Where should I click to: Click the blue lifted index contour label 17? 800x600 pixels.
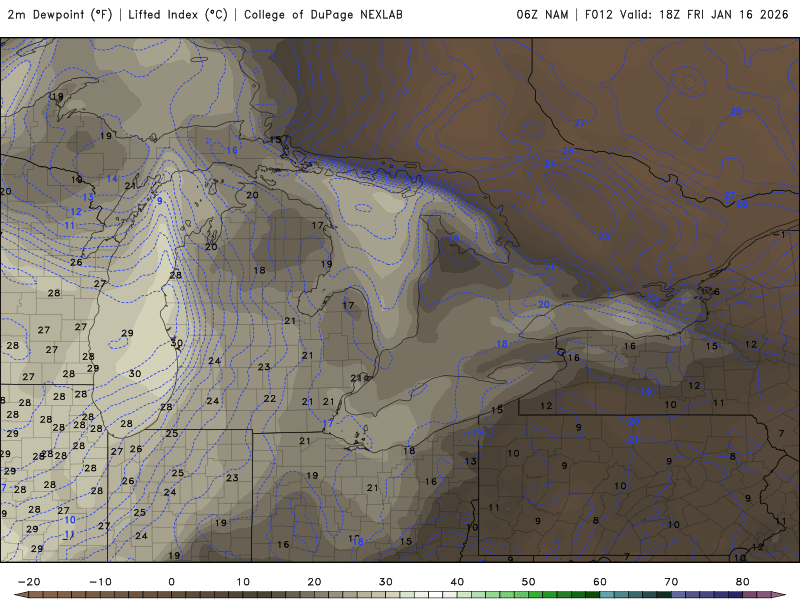[x=328, y=423]
